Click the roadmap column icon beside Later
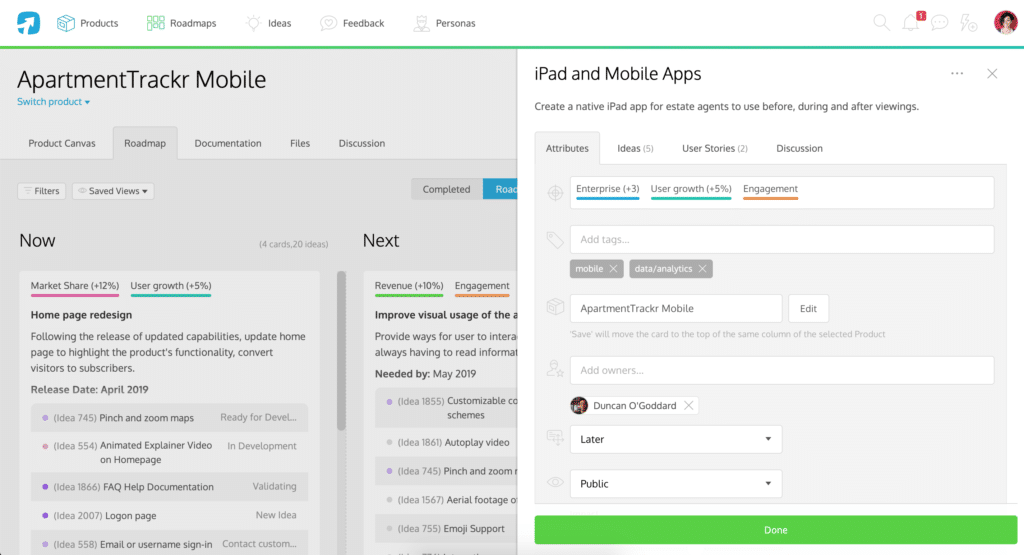The height and width of the screenshot is (555, 1024). pyautogui.click(x=554, y=437)
